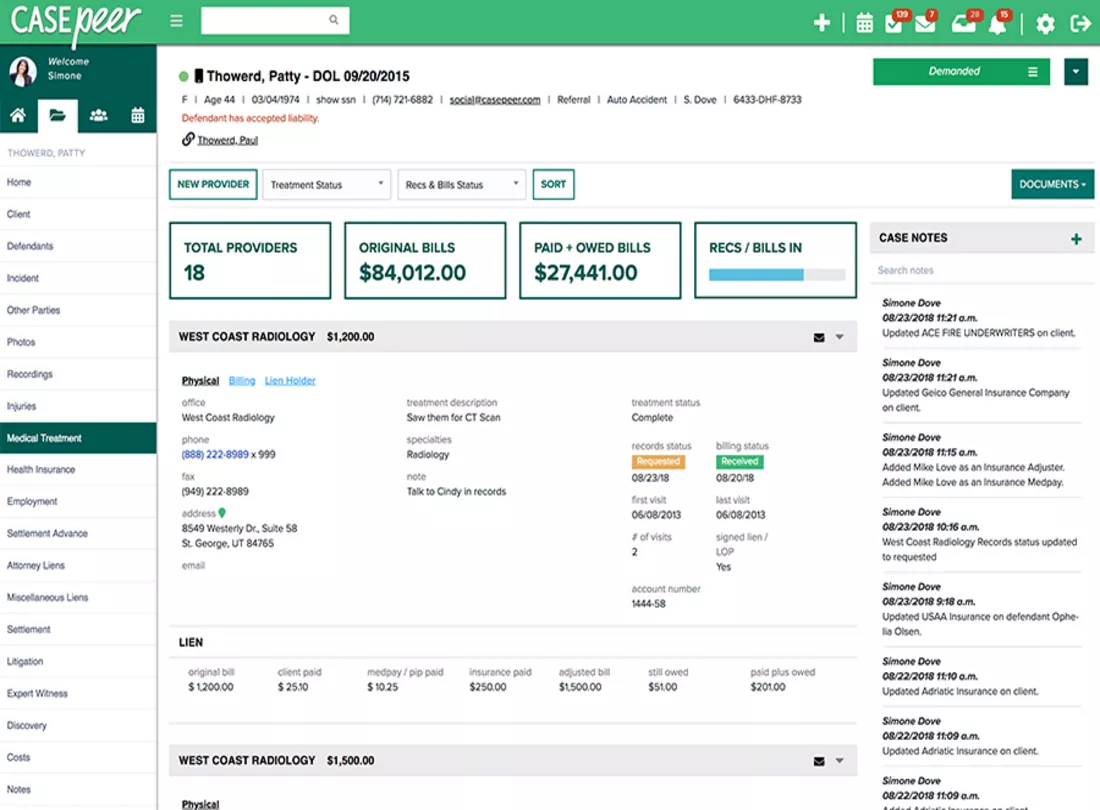Click envelope icon on $1,500.00 West Coast Radiology
The width and height of the screenshot is (1100, 810).
[819, 761]
